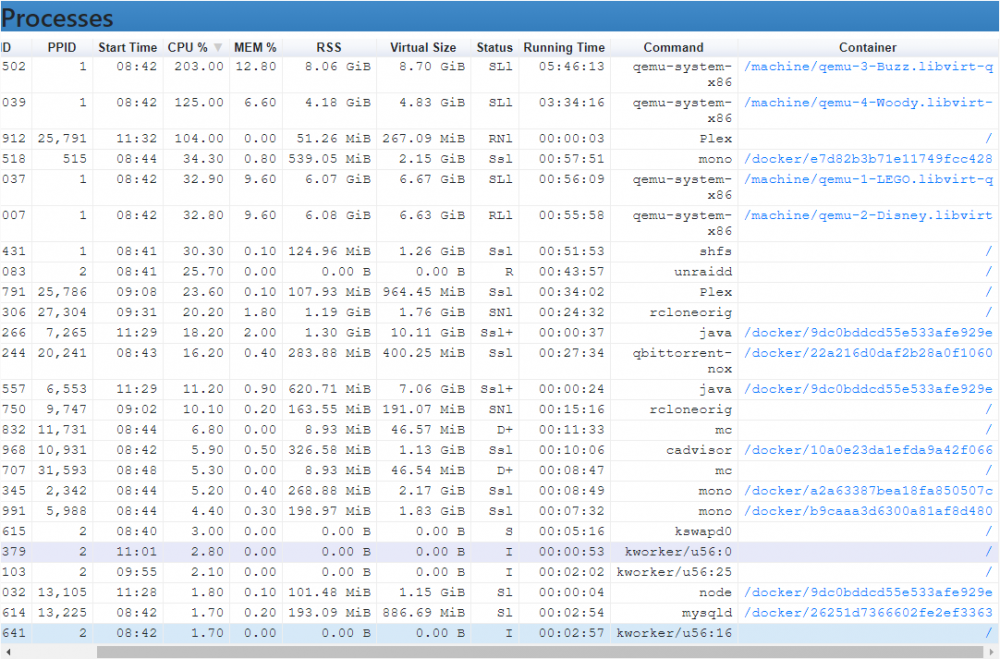Click the PPID column header

[62, 47]
